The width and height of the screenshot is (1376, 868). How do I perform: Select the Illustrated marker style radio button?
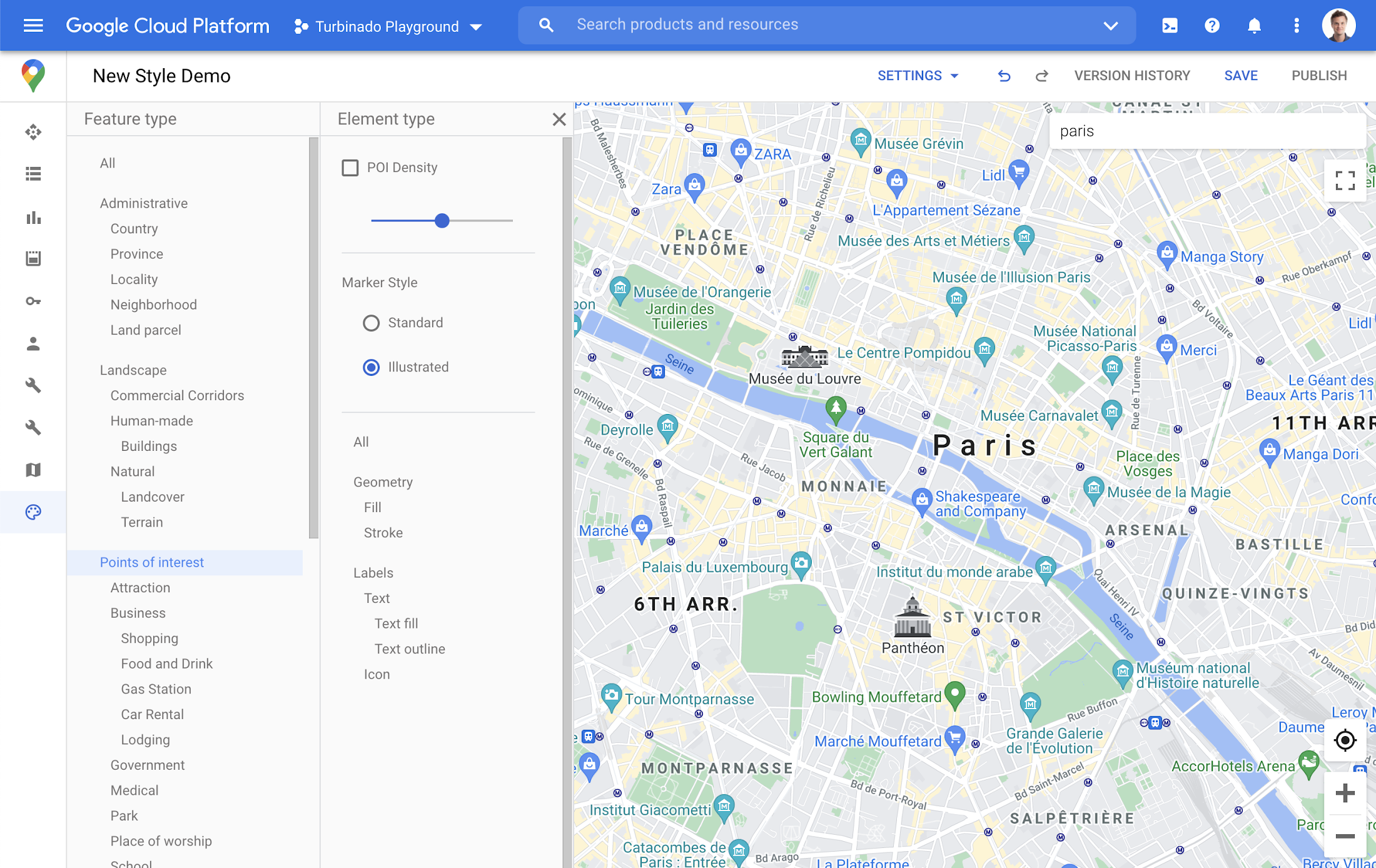[x=371, y=367]
